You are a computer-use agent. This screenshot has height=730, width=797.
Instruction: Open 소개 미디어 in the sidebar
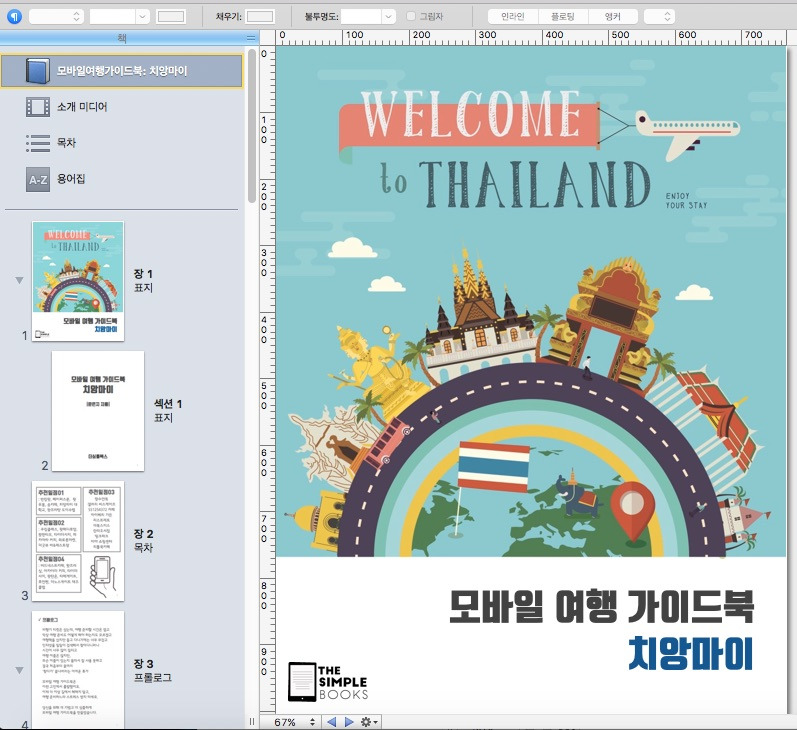(82, 107)
